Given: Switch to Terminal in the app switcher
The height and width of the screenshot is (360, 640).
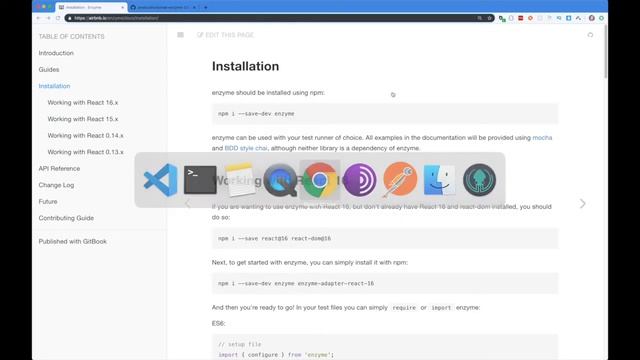Looking at the screenshot, I should (x=200, y=180).
